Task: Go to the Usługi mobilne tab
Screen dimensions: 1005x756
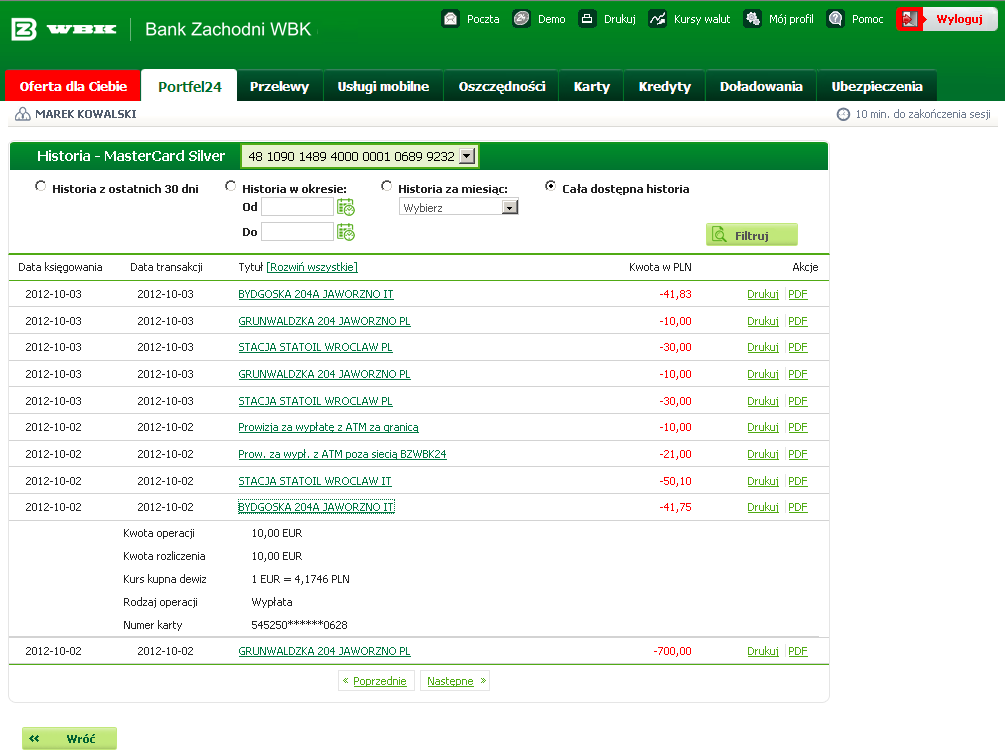Action: point(383,86)
